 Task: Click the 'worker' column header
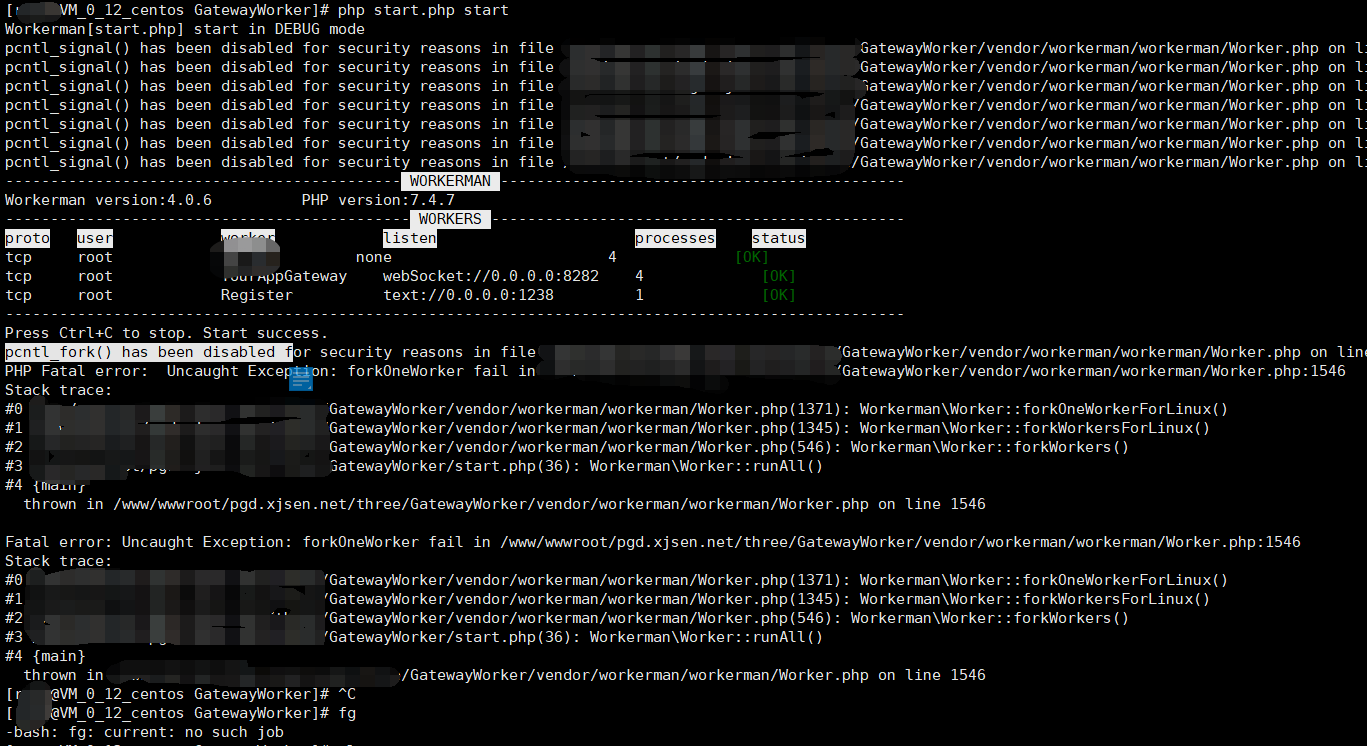[248, 238]
